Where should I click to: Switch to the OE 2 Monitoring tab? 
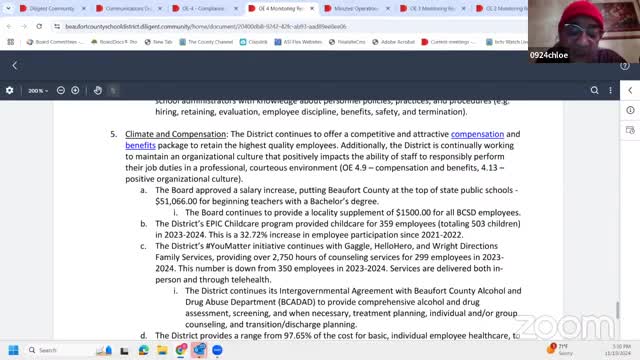pyautogui.click(x=501, y=8)
